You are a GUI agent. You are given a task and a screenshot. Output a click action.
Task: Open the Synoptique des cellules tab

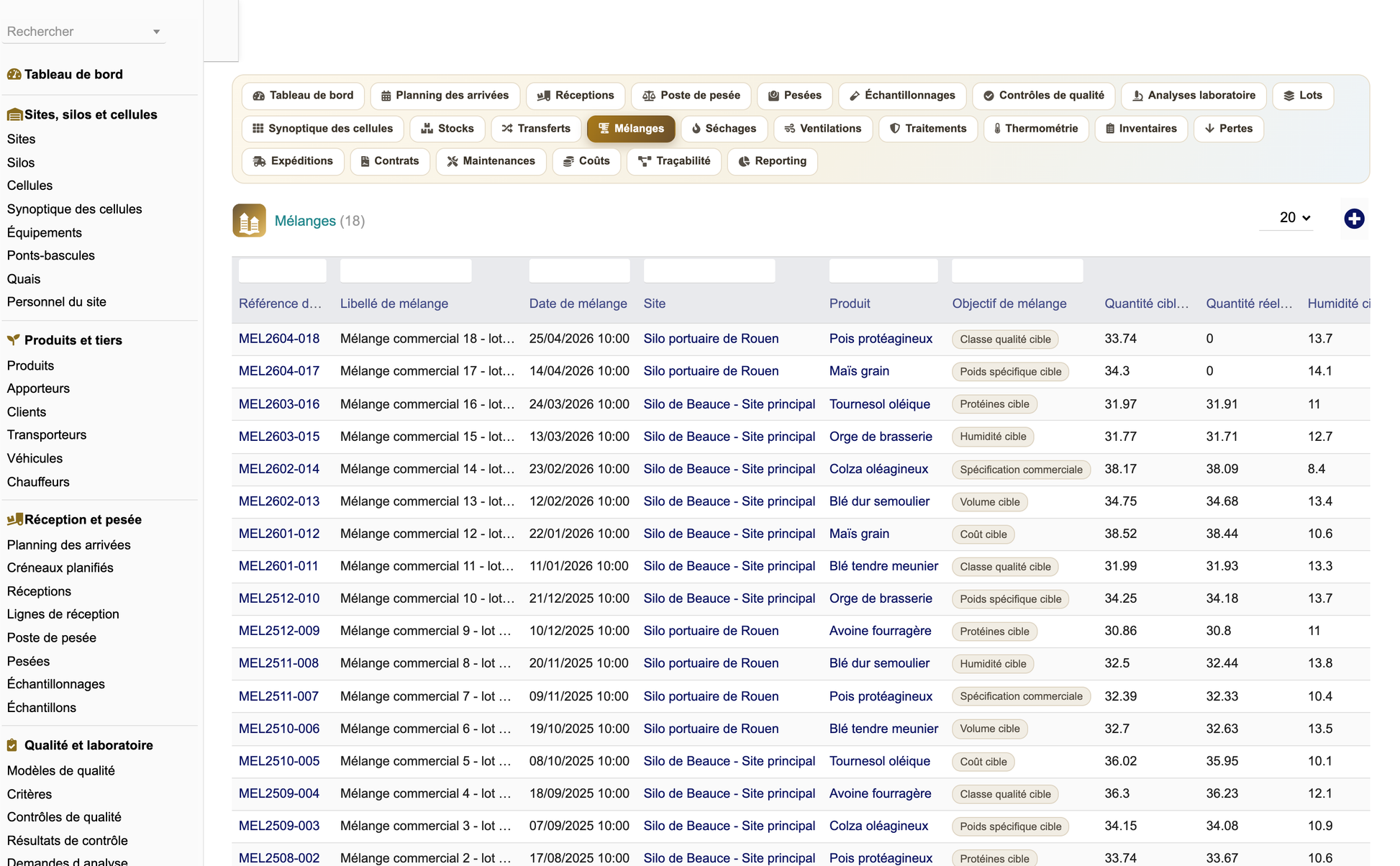coord(322,129)
